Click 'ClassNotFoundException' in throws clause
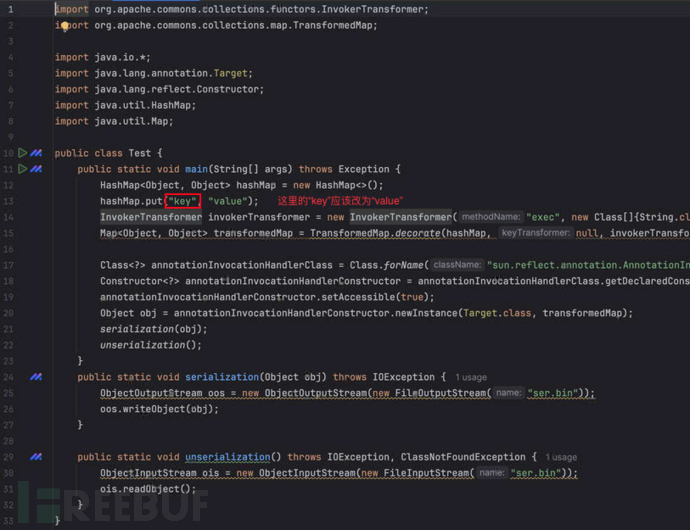The image size is (690, 530). tap(463, 457)
